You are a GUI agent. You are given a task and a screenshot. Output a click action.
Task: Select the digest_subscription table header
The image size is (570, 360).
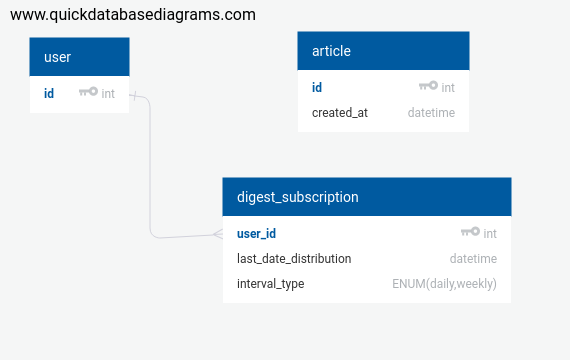pos(367,197)
